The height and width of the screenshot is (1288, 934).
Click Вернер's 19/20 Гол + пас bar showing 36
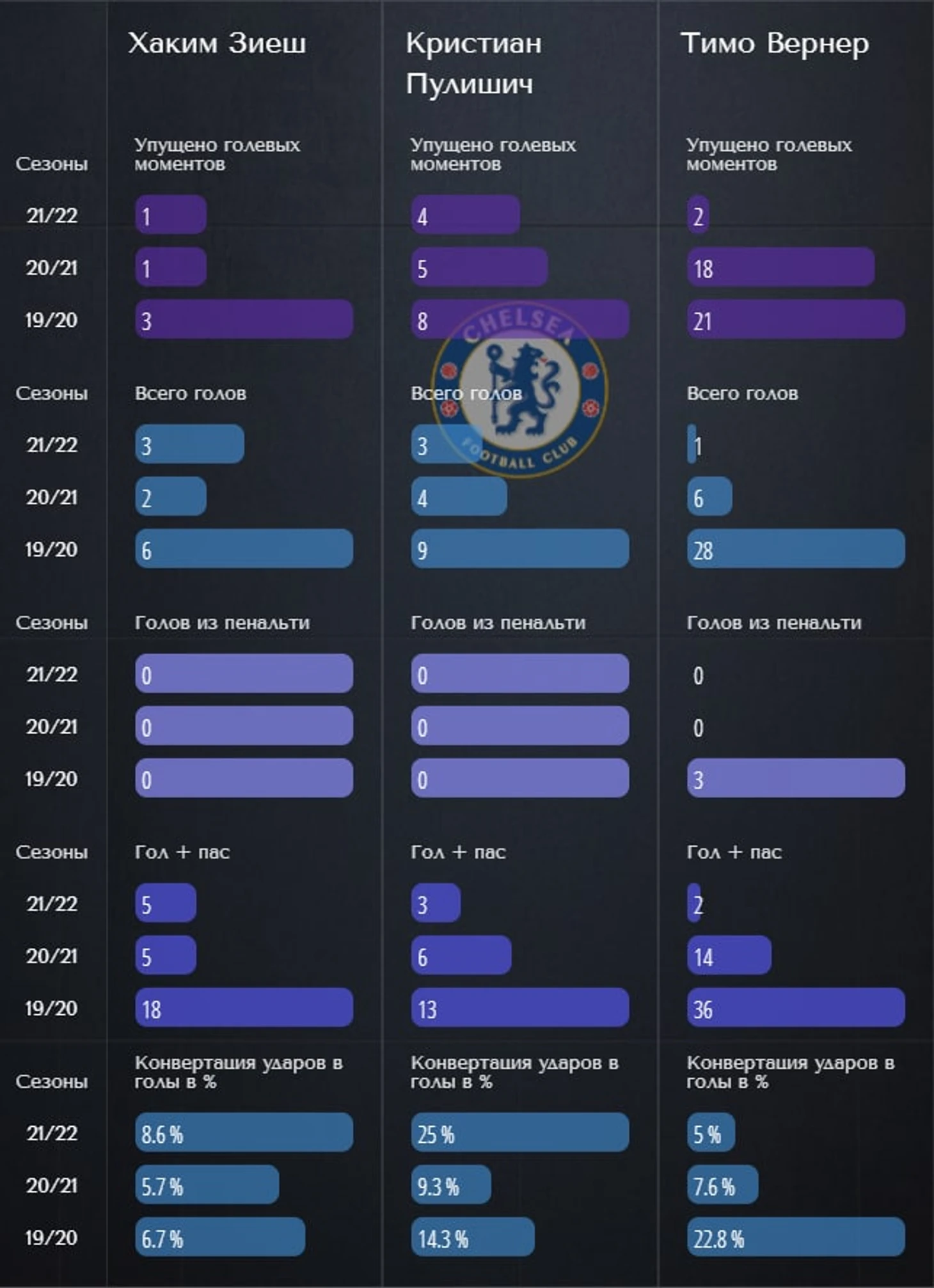(x=796, y=1007)
